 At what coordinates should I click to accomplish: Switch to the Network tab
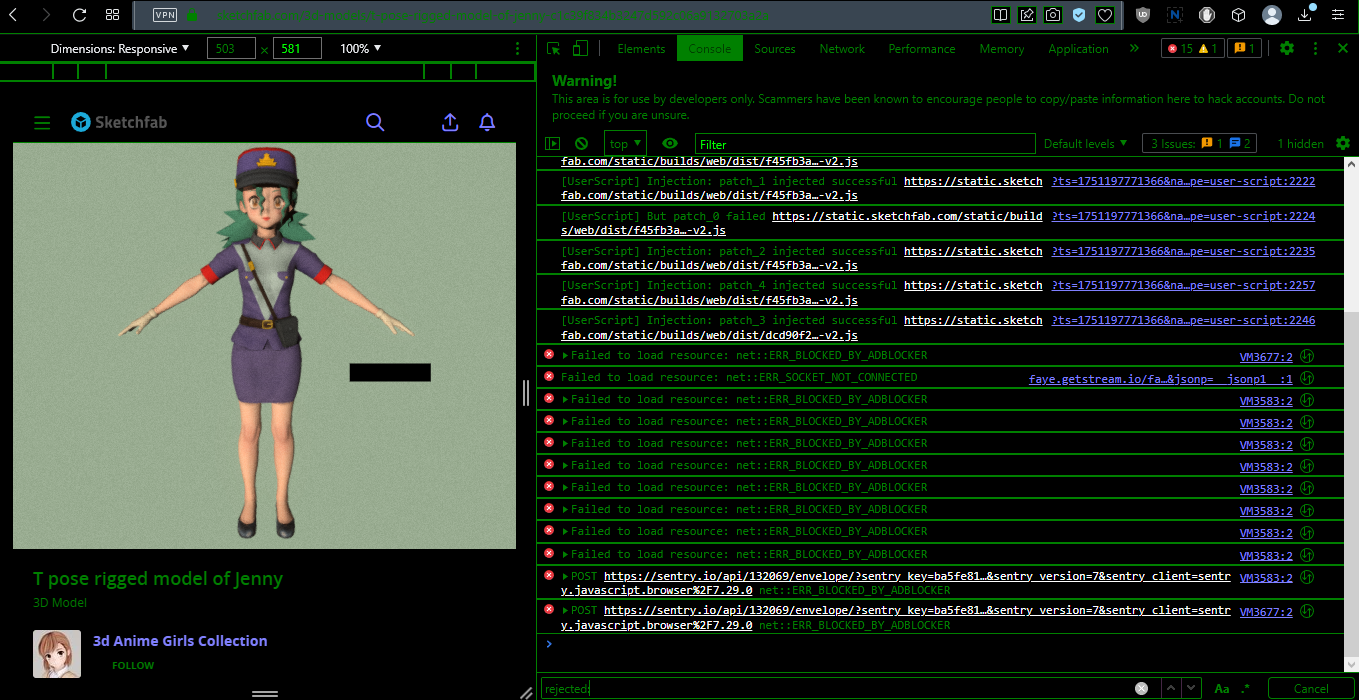coord(842,49)
